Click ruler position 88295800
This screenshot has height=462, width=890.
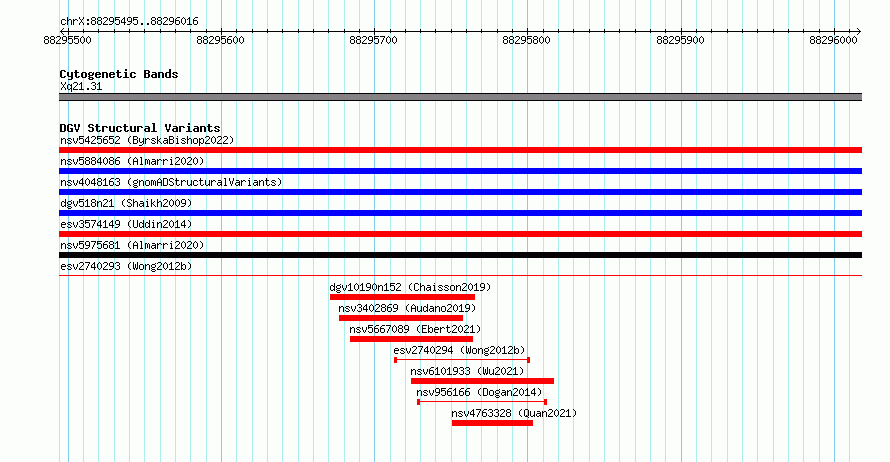tap(526, 40)
